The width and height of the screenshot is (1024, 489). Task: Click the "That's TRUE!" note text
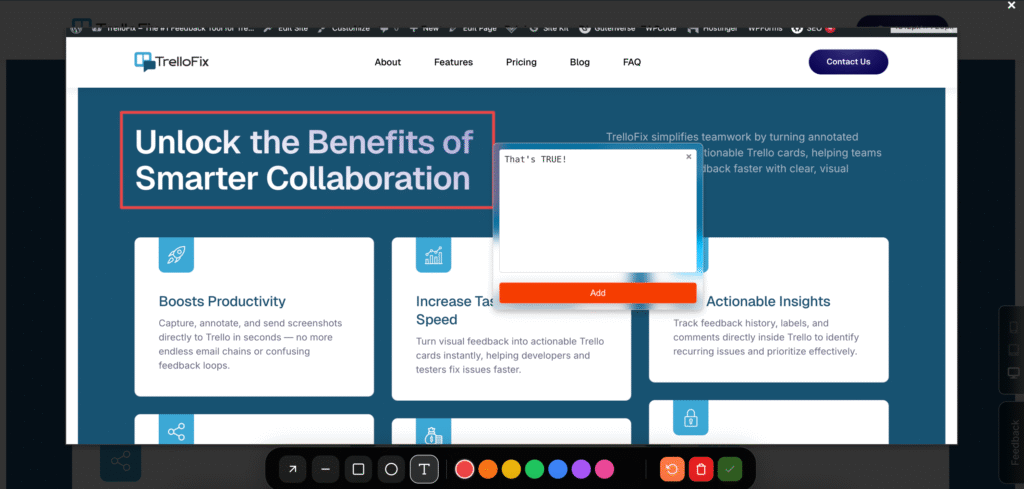click(x=535, y=160)
